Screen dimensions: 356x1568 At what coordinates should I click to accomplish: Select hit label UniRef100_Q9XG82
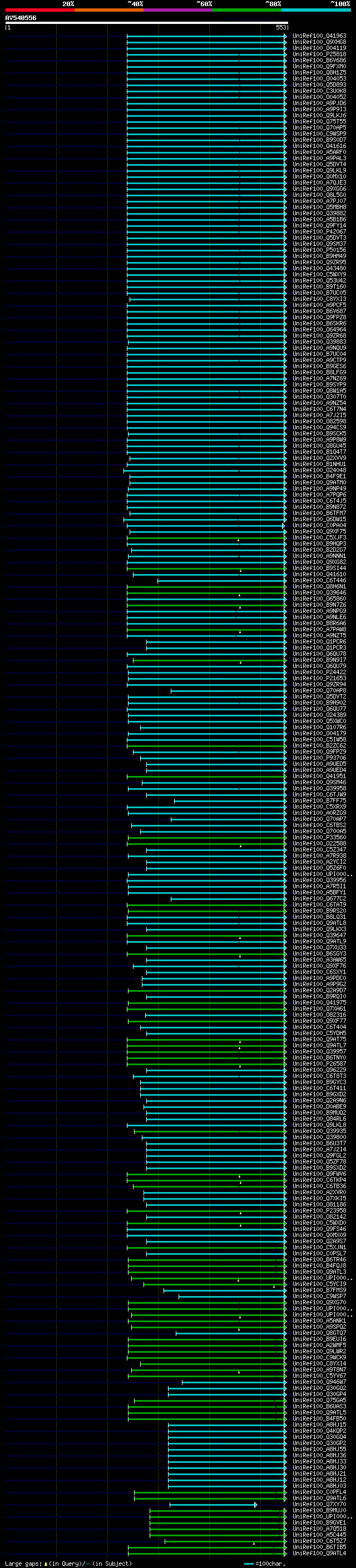tap(319, 562)
